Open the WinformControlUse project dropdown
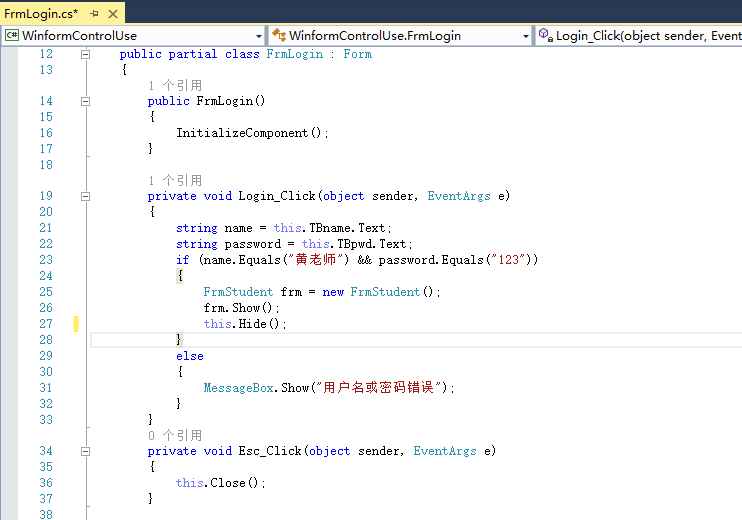 coord(258,36)
